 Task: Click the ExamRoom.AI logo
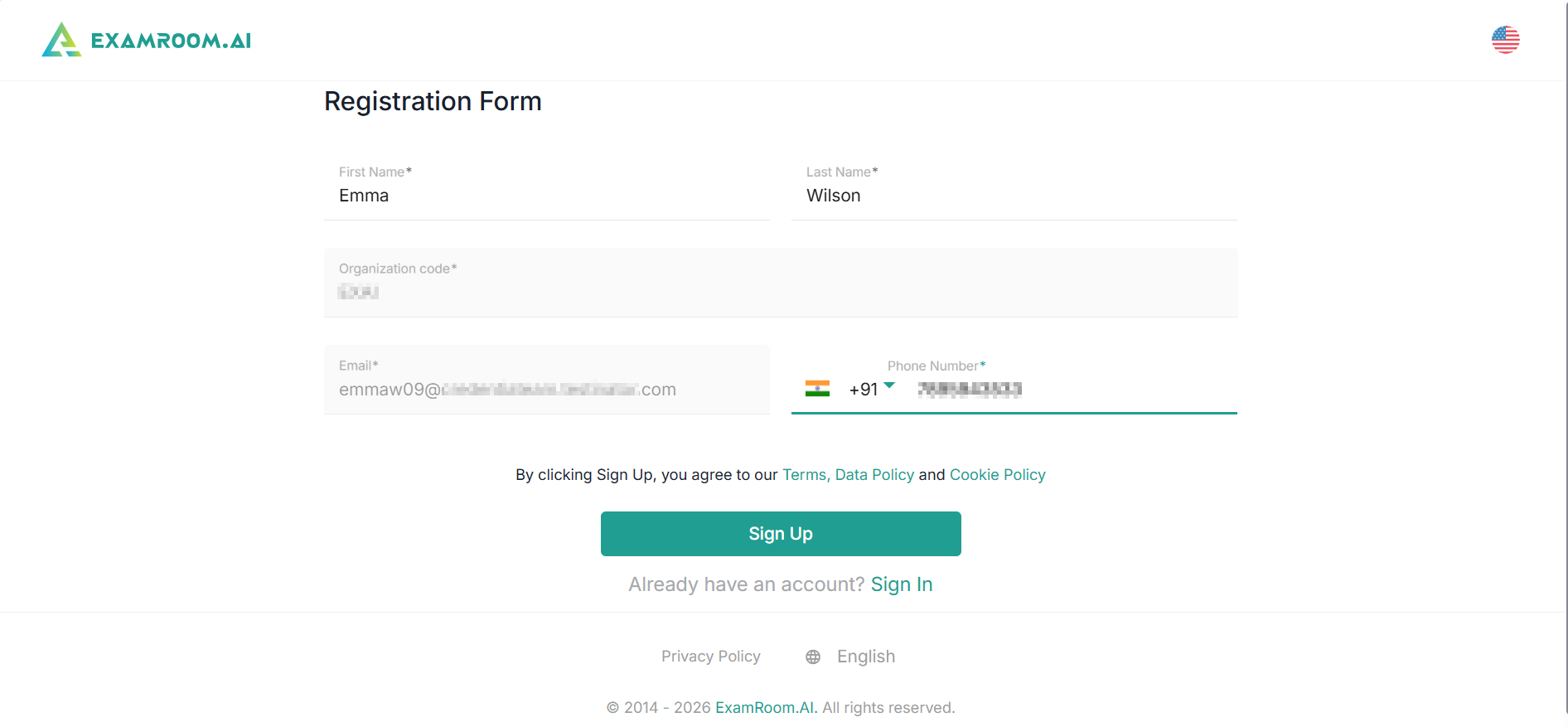click(x=61, y=40)
